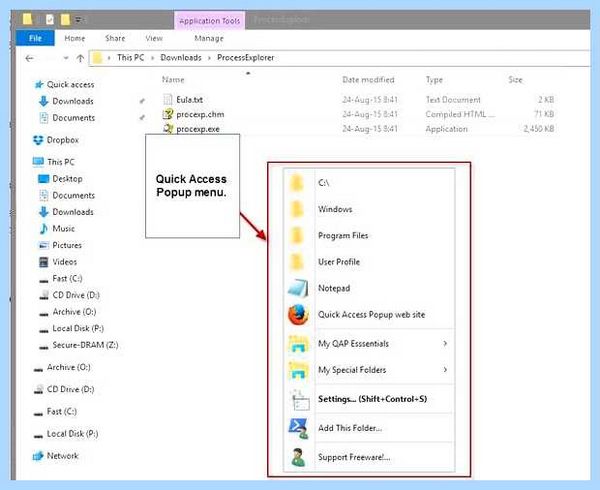This screenshot has height=490, width=600.
Task: Sort by the Date modified column header
Action: click(x=368, y=80)
